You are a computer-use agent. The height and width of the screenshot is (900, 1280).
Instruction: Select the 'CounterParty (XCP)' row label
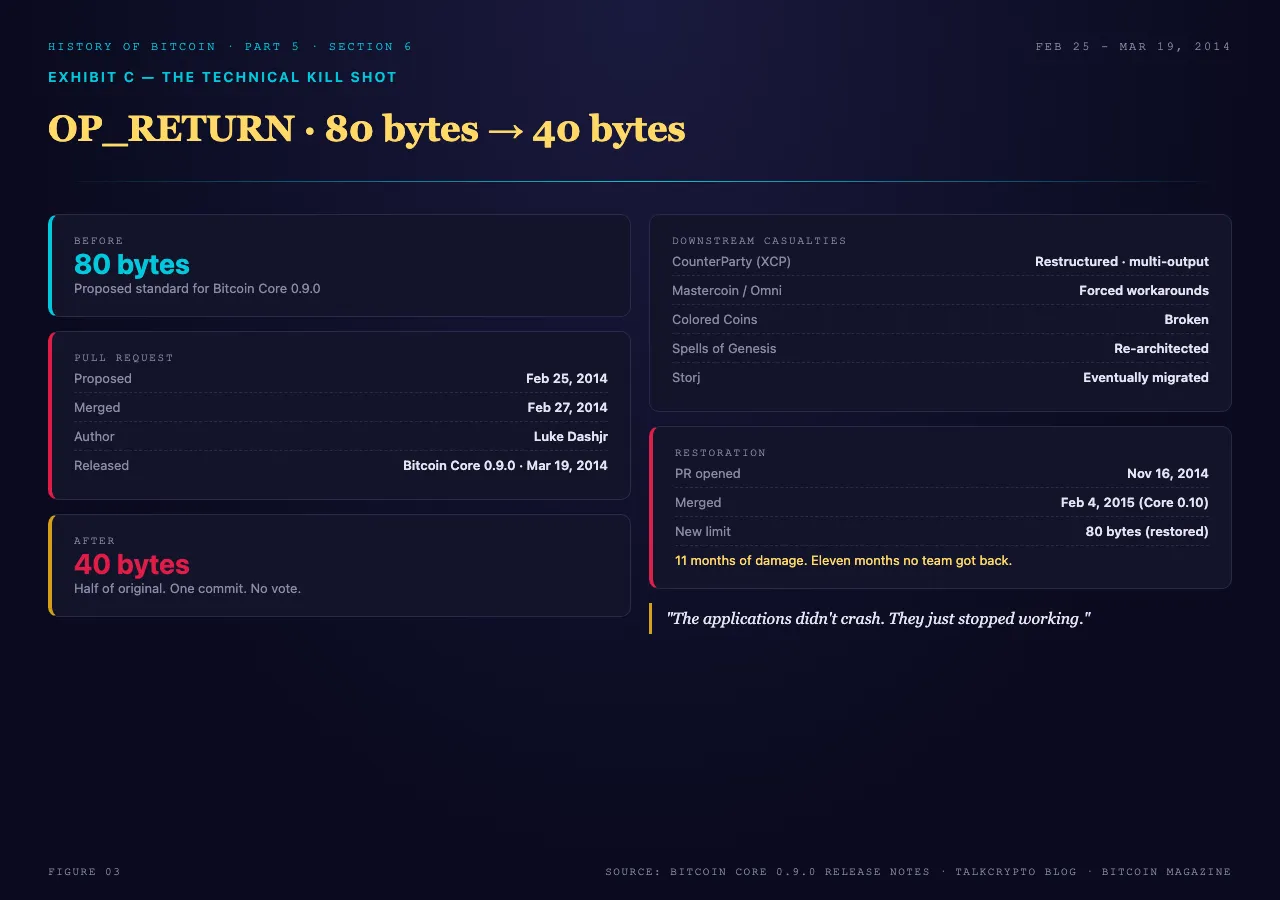(x=731, y=262)
